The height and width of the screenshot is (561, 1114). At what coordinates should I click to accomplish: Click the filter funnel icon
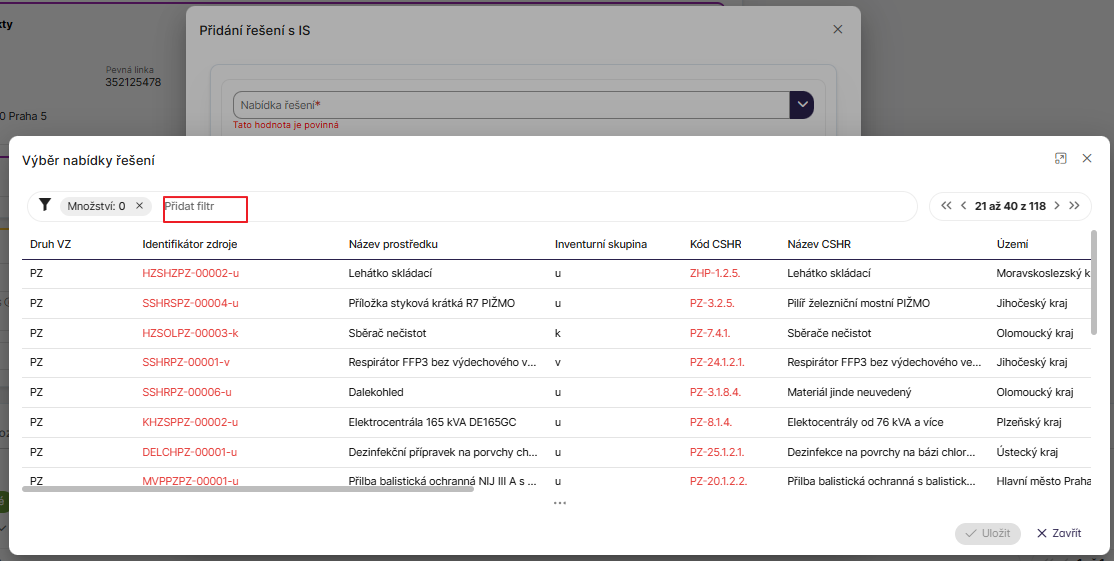44,205
